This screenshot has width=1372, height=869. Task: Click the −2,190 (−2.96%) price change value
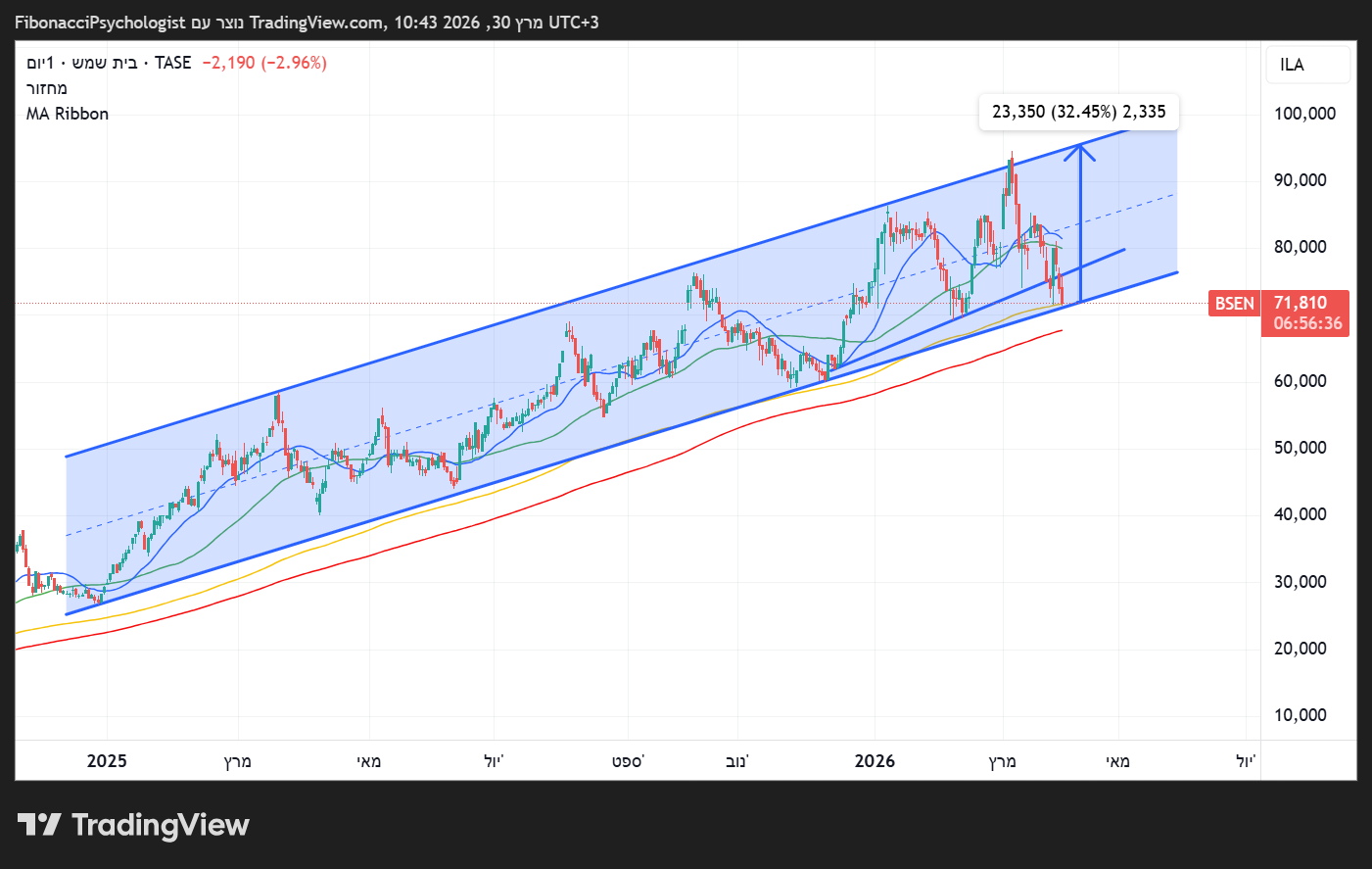tap(264, 63)
